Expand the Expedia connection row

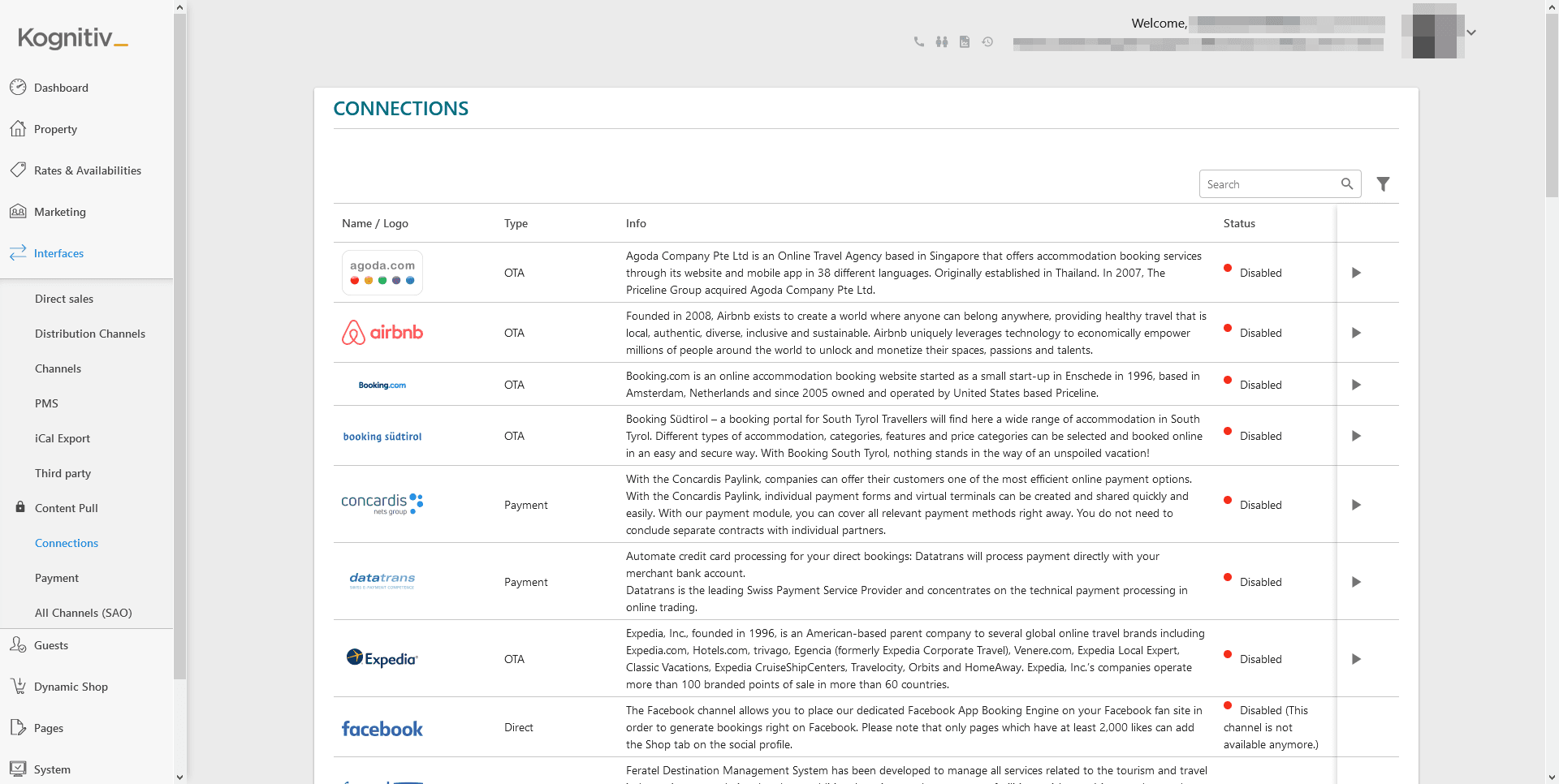tap(1355, 659)
